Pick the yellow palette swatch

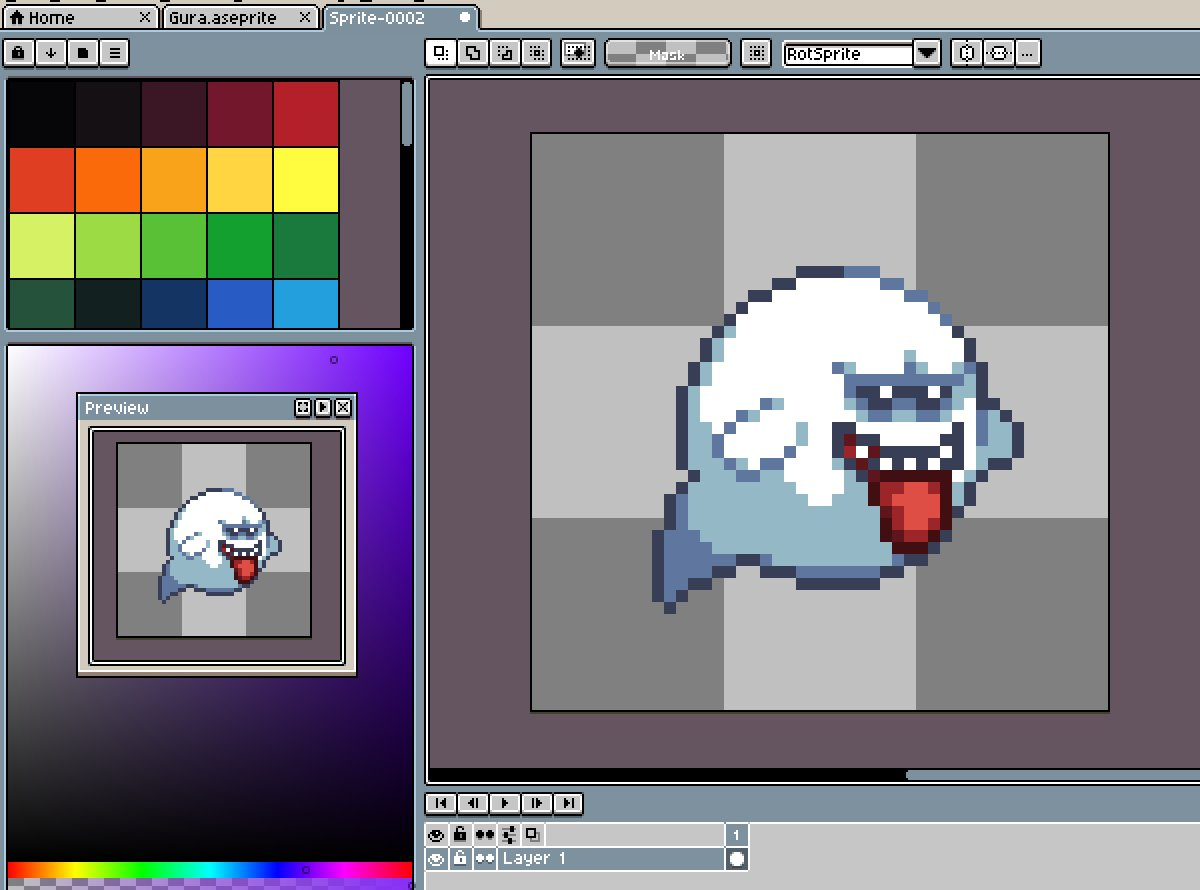[x=306, y=180]
